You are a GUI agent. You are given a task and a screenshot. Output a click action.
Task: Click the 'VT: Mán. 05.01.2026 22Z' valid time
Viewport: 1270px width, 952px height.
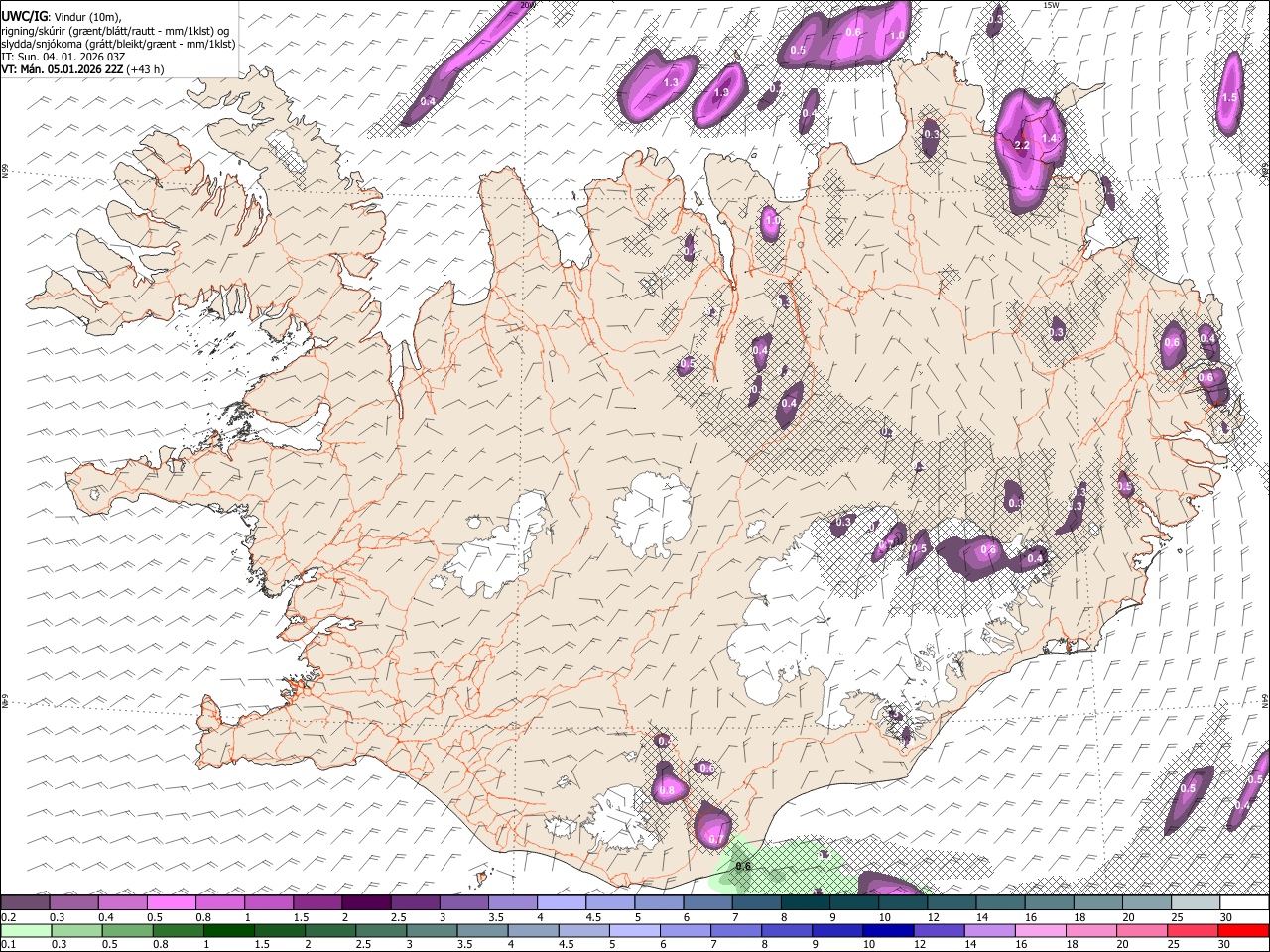click(x=63, y=69)
